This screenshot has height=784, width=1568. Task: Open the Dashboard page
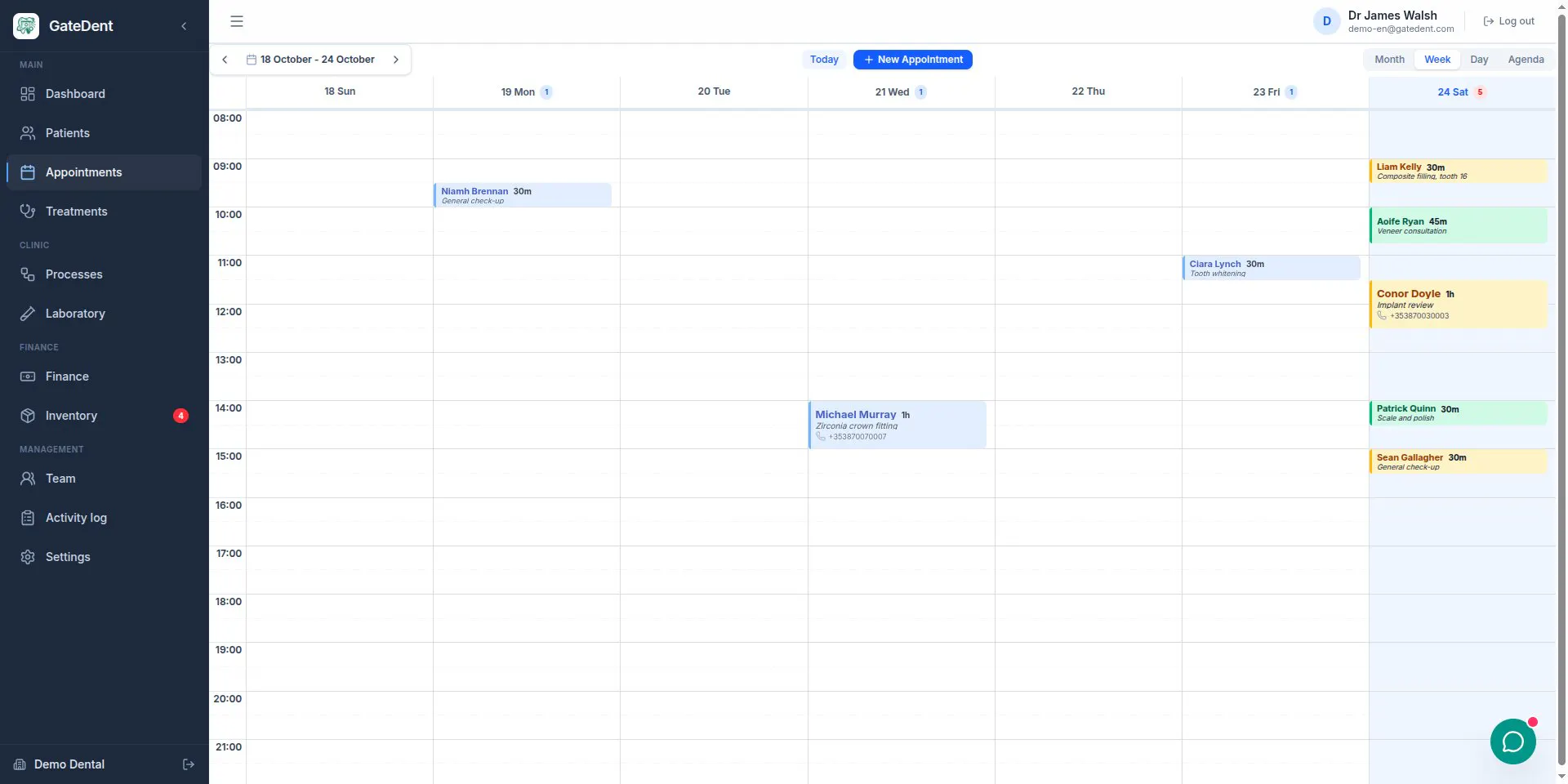tap(104, 94)
